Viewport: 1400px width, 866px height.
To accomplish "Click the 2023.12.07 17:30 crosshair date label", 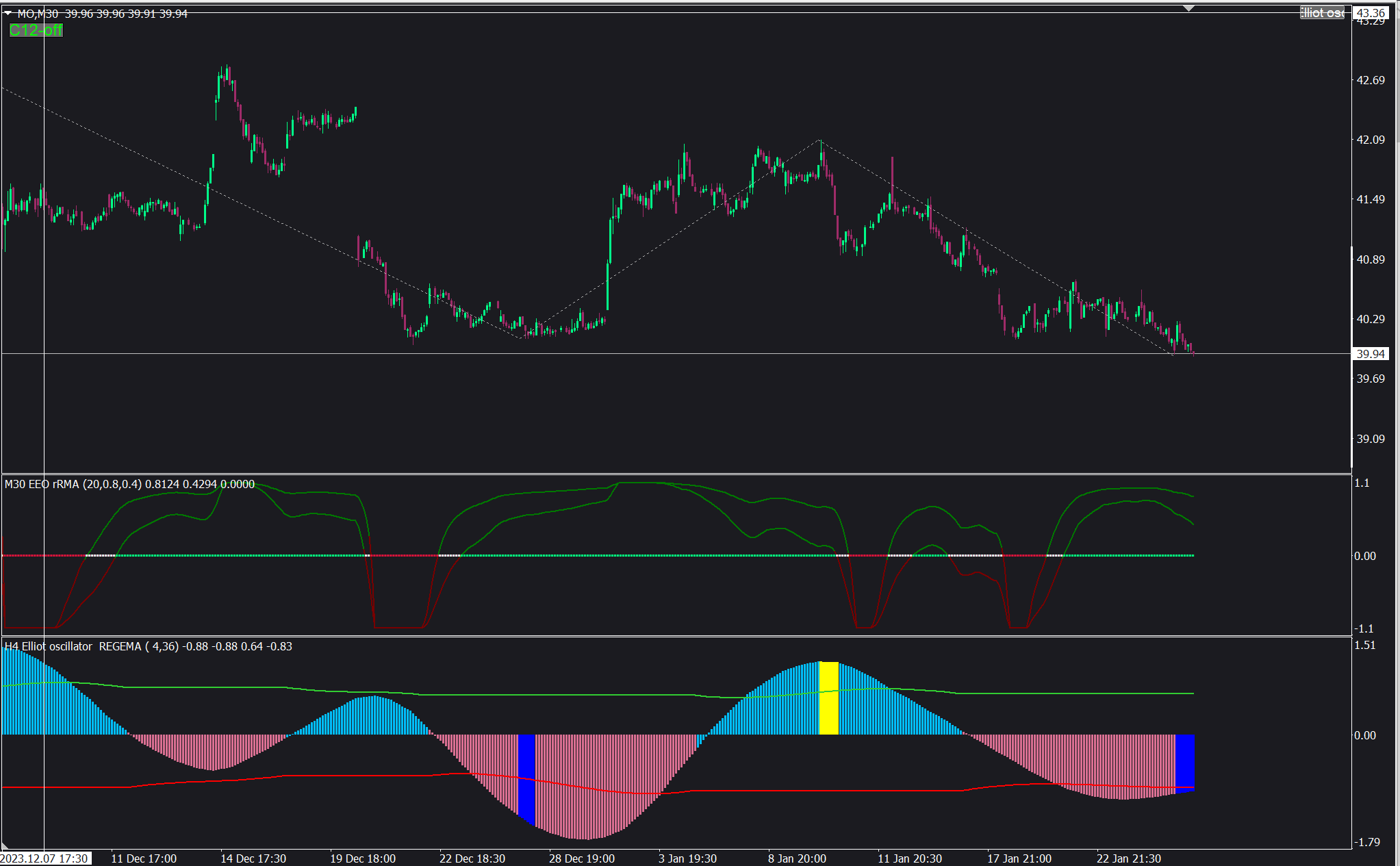I will 44,858.
